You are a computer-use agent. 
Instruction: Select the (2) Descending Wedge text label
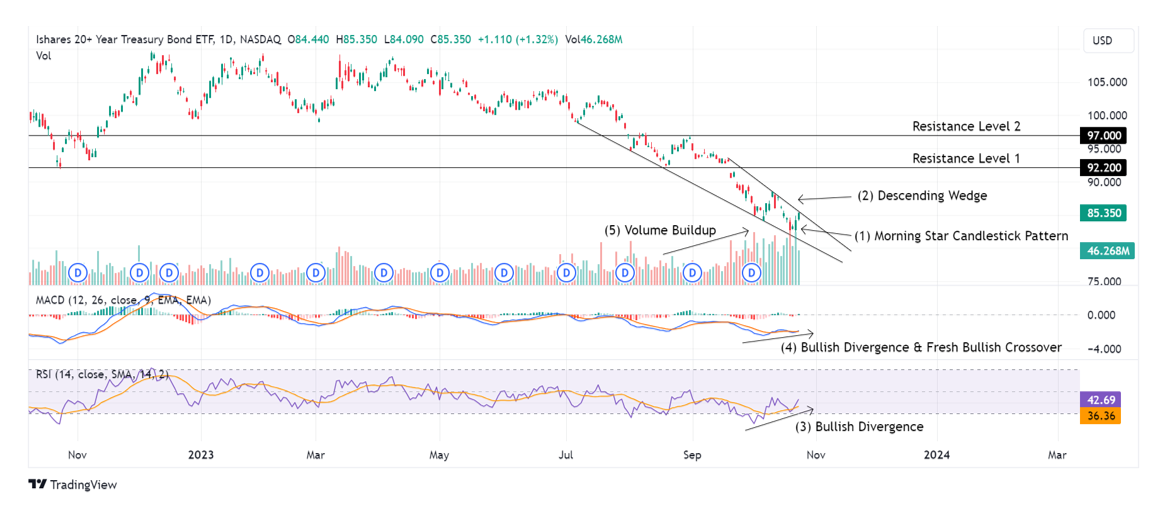922,197
